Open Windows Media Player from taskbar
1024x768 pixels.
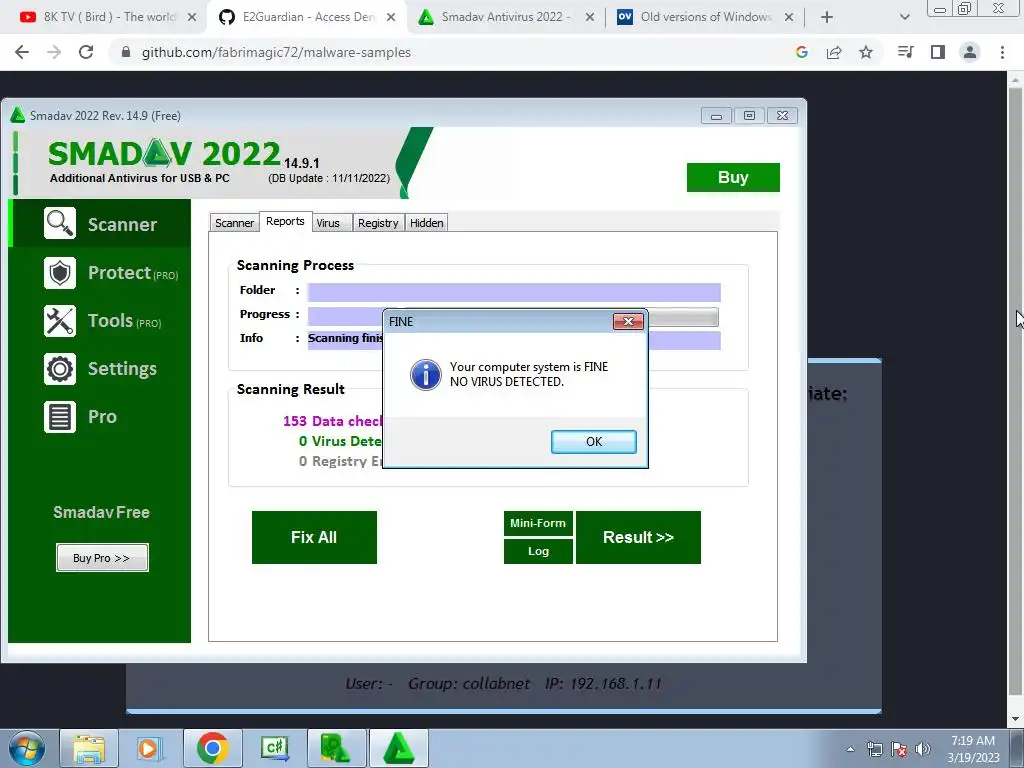click(x=149, y=748)
